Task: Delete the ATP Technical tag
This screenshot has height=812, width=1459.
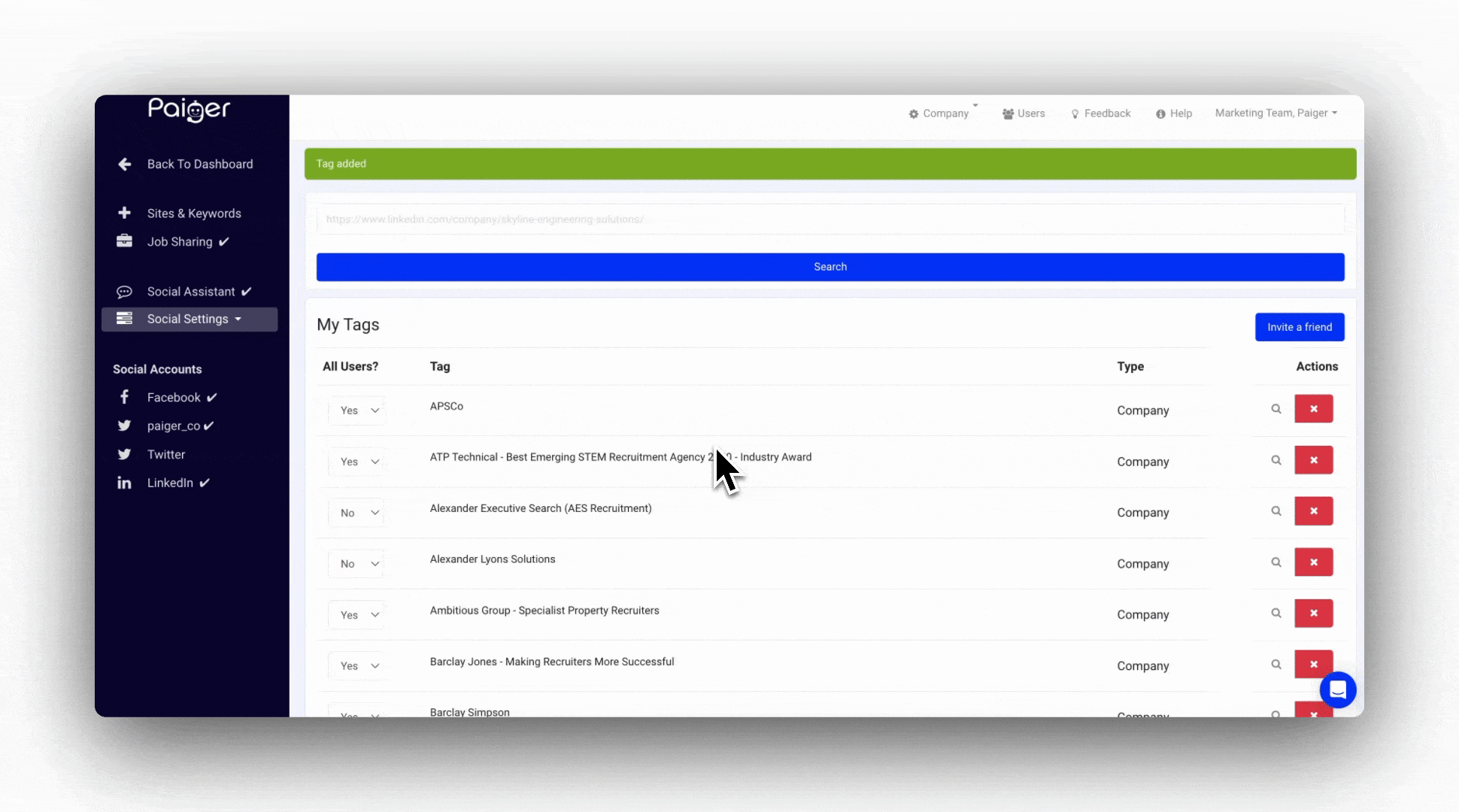Action: tap(1314, 460)
